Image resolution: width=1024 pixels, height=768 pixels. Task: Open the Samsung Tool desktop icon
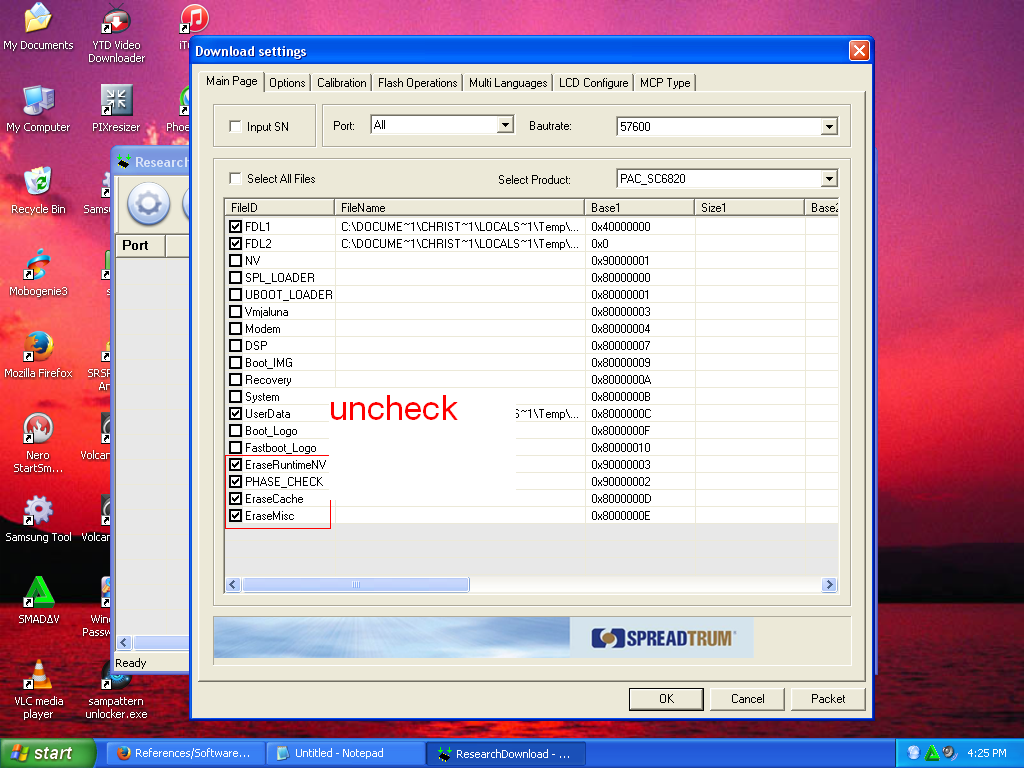point(38,511)
